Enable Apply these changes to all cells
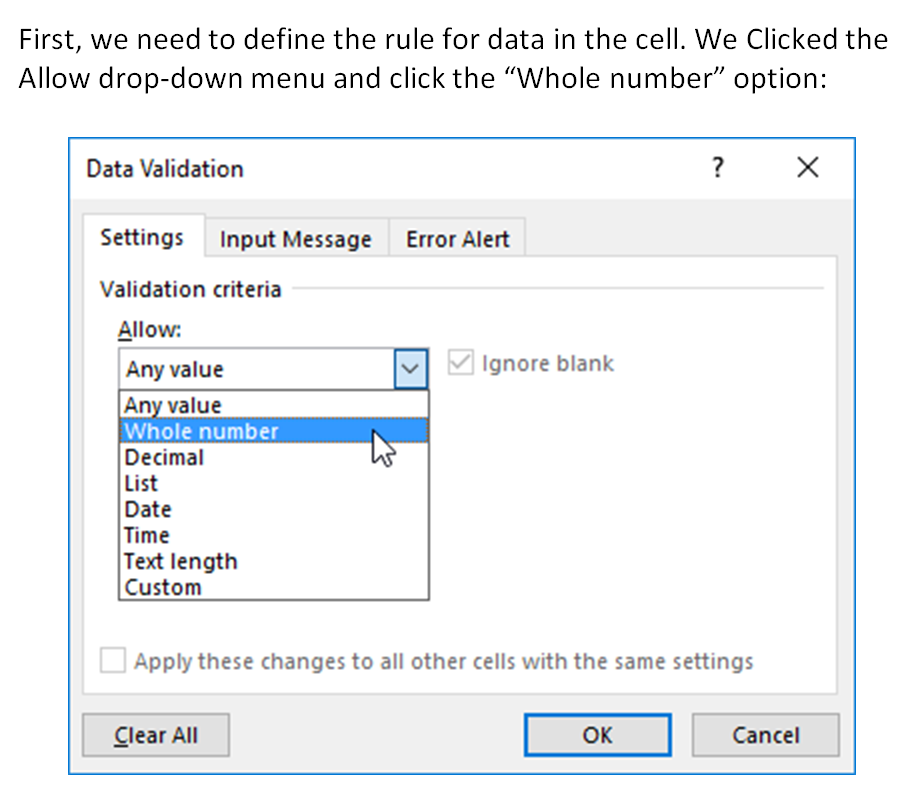This screenshot has width=916, height=802. pos(113,661)
